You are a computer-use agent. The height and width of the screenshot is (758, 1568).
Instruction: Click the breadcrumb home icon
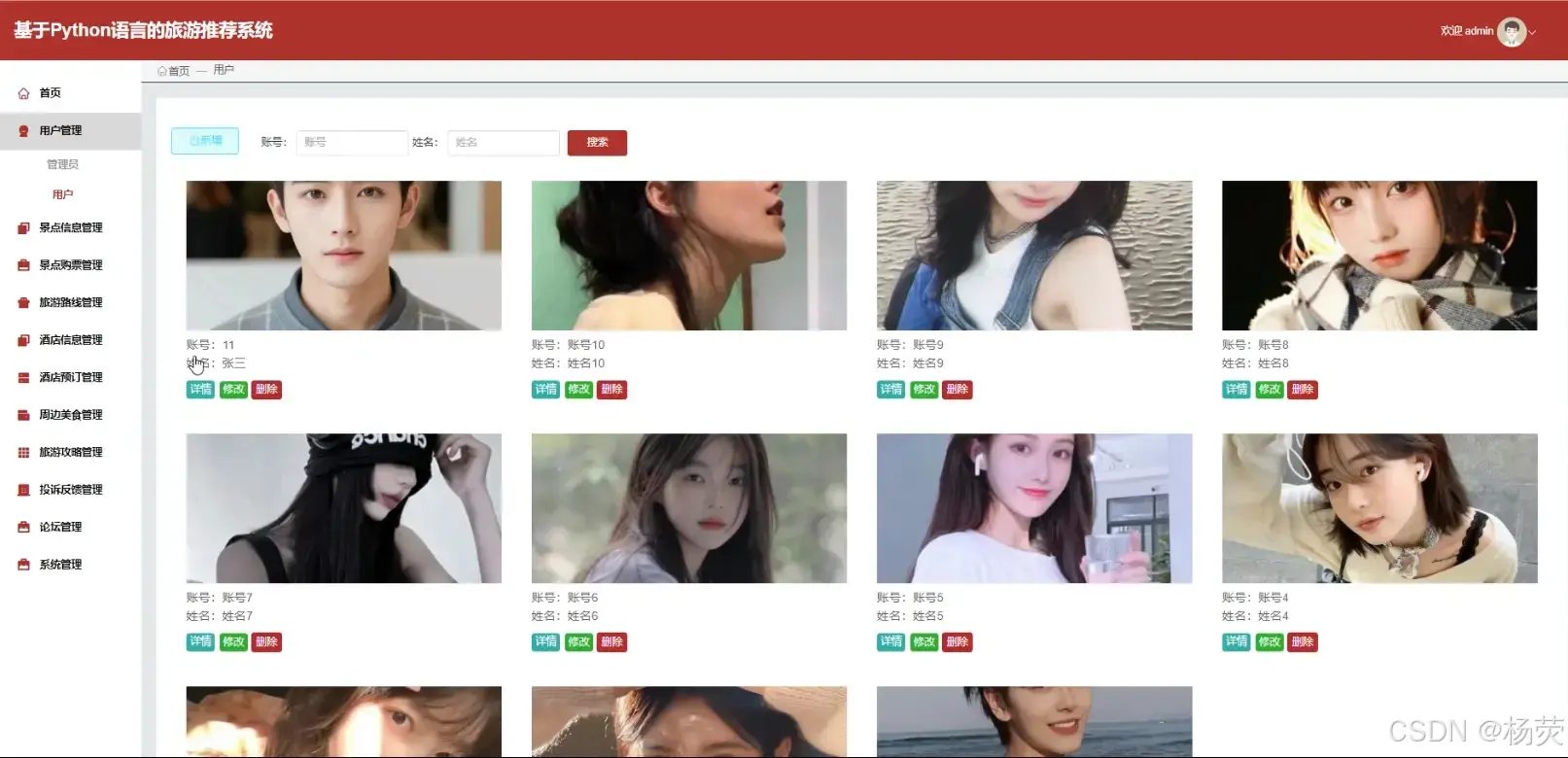162,71
